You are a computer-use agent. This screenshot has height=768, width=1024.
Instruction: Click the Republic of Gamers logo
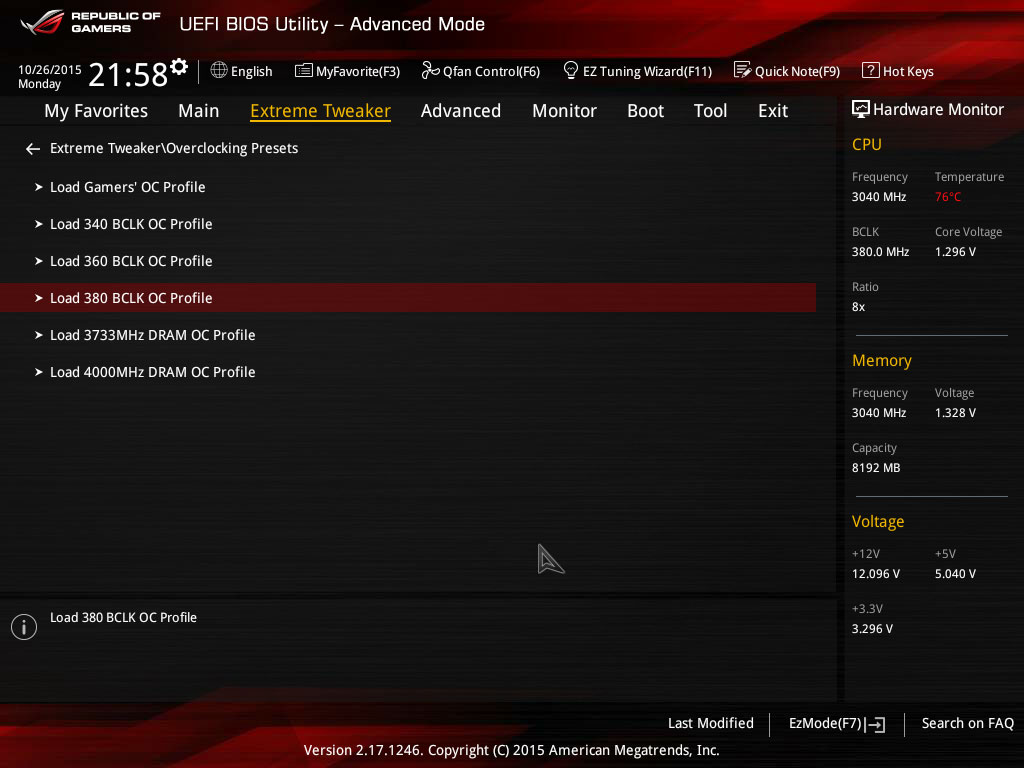click(x=90, y=23)
